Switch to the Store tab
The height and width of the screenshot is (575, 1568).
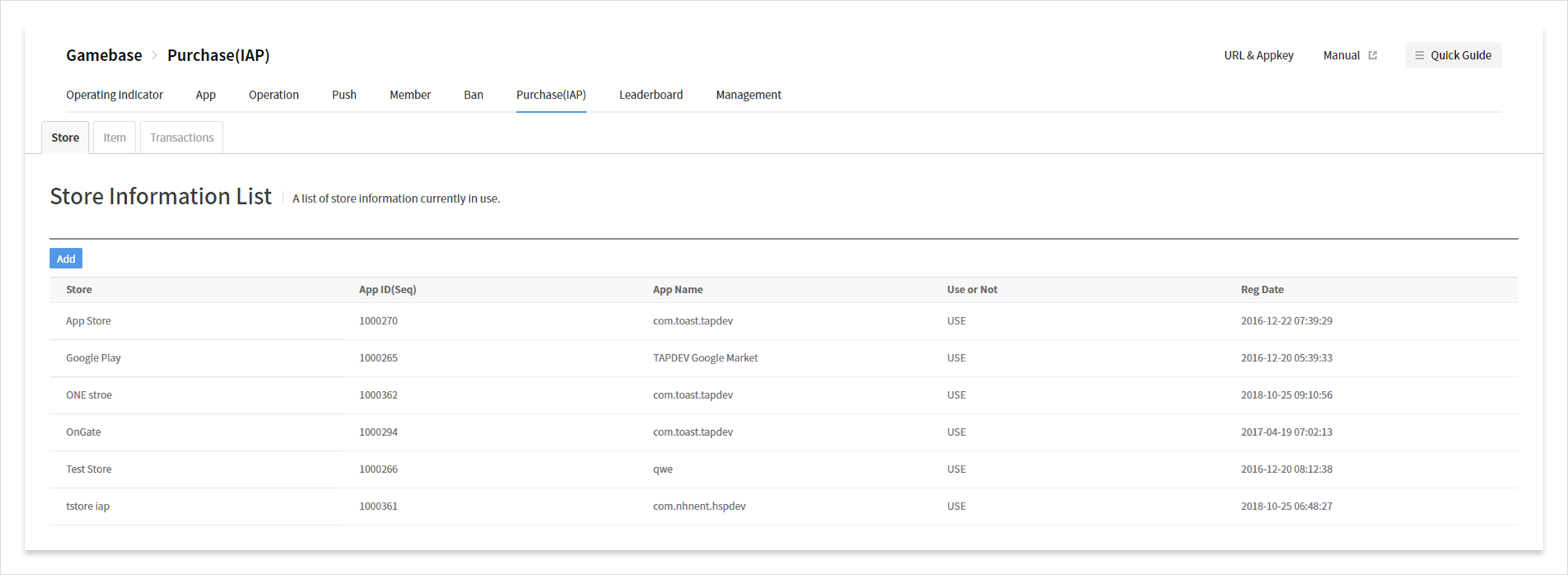[65, 138]
